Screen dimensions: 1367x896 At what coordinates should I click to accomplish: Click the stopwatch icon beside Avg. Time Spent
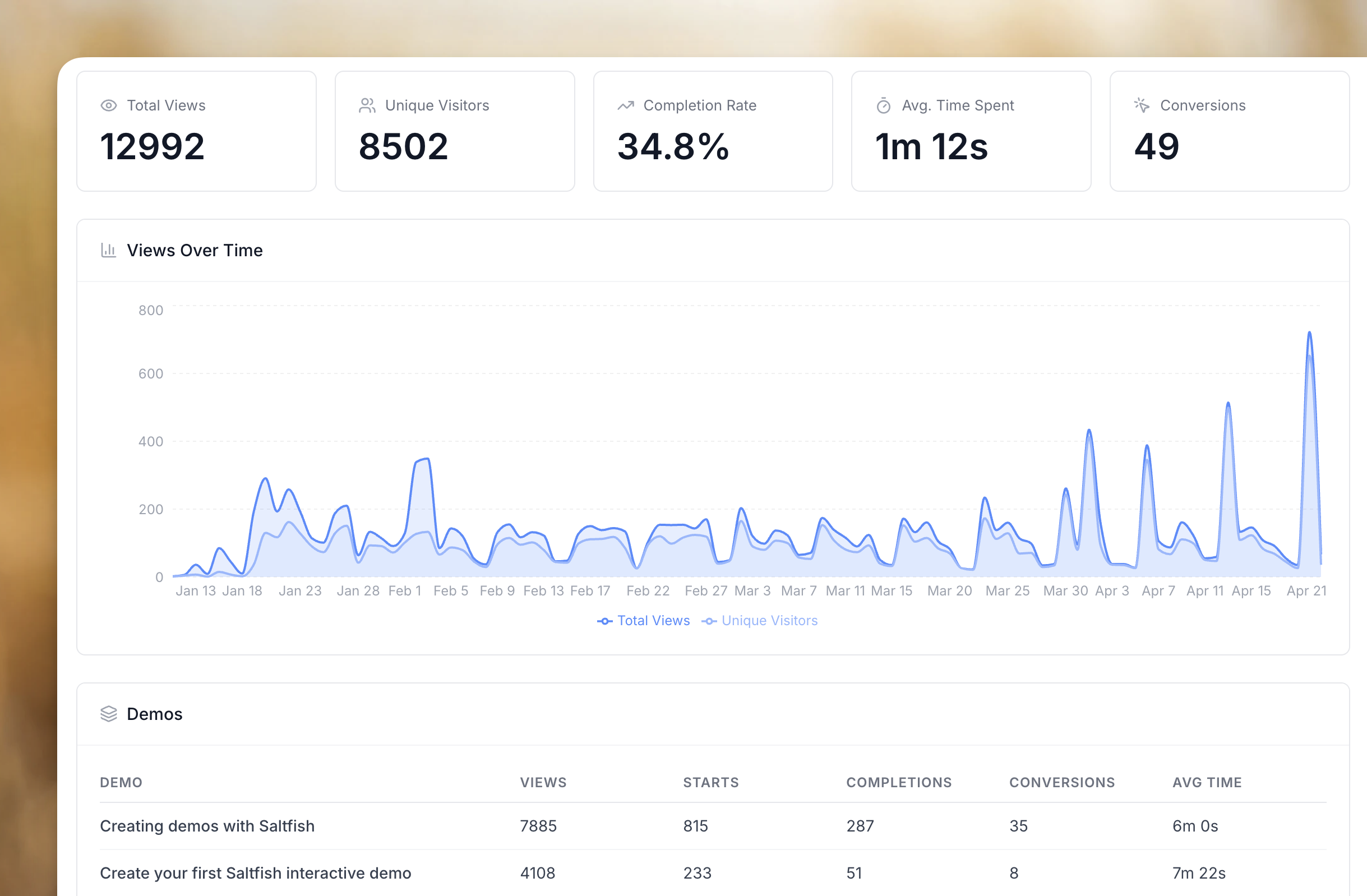(x=883, y=107)
